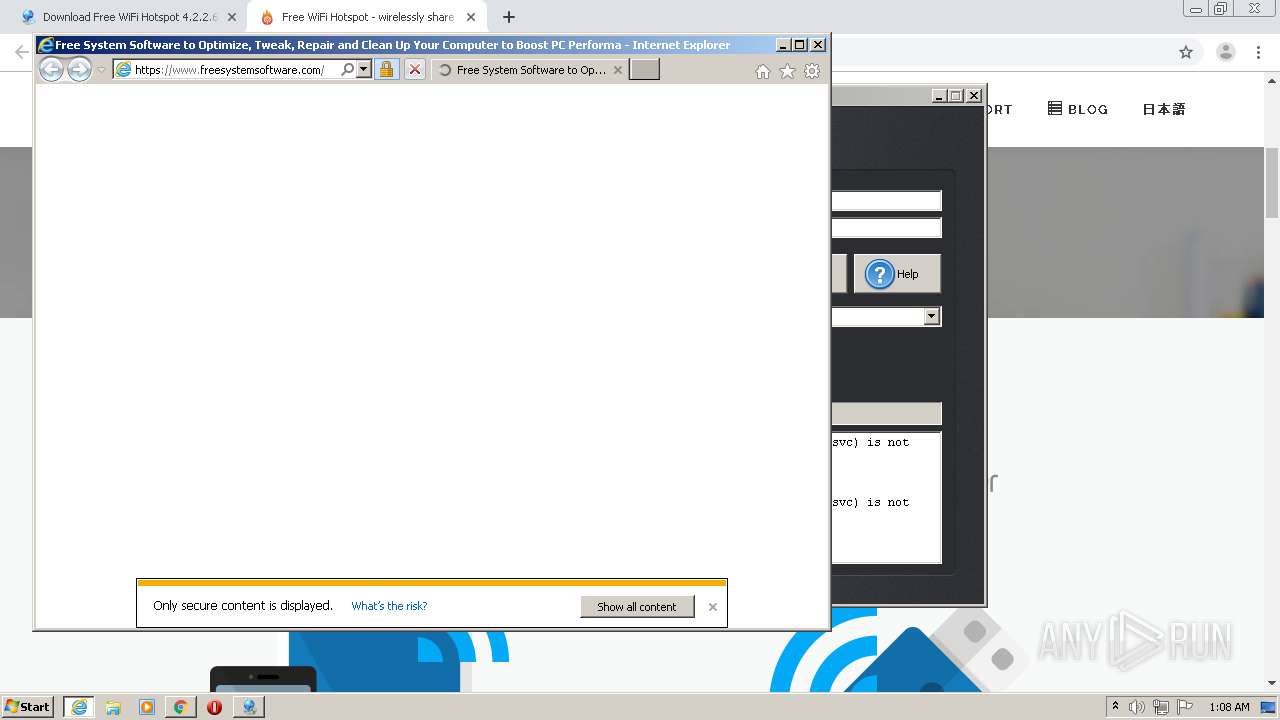Close the Download Free WiFi Hotspot tab
The image size is (1280, 720).
point(231,17)
